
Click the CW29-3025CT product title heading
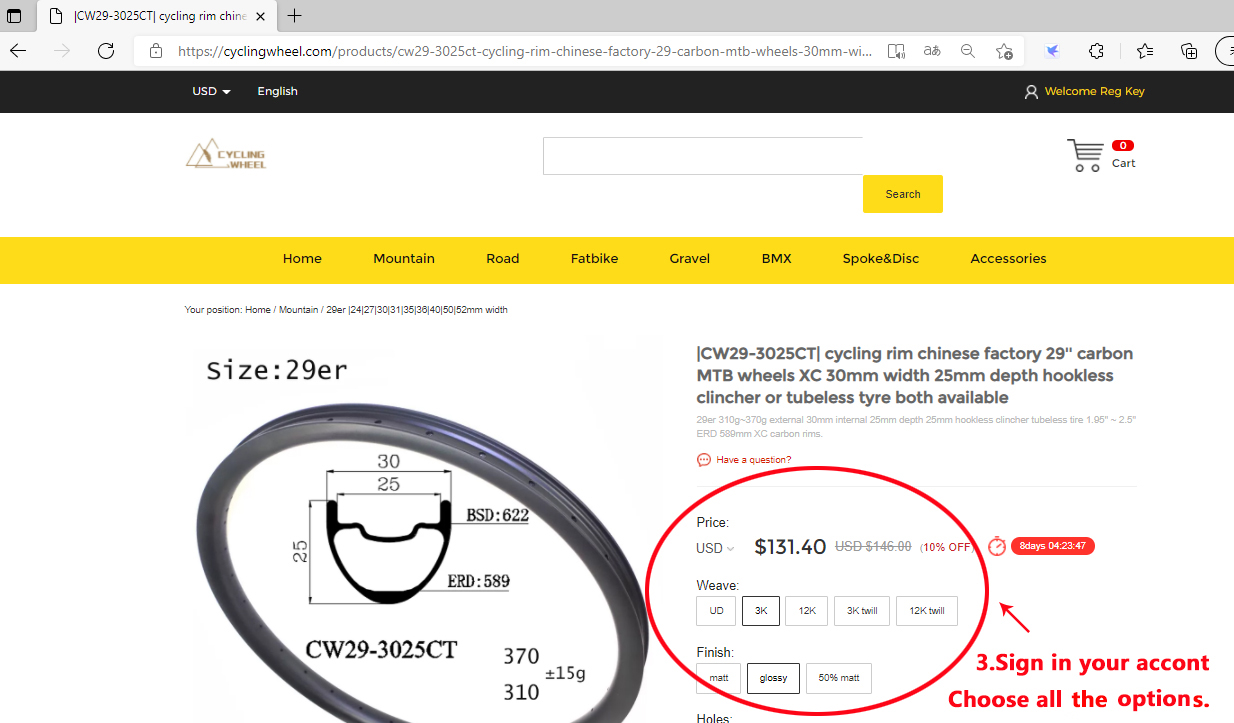coord(916,375)
